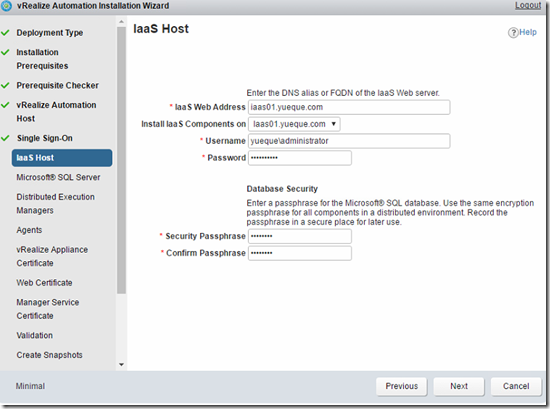550x409 pixels.
Task: Click the Single Sign-On green checkmark icon
Action: point(5,138)
